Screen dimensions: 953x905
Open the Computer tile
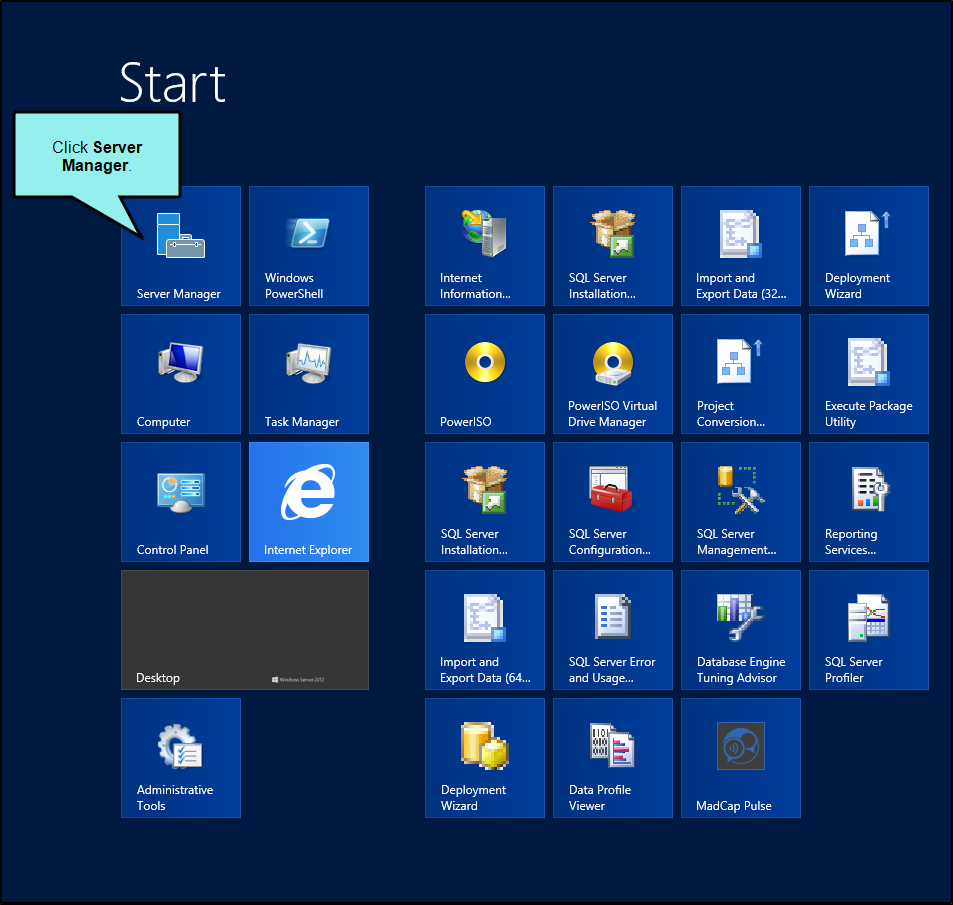coord(181,374)
